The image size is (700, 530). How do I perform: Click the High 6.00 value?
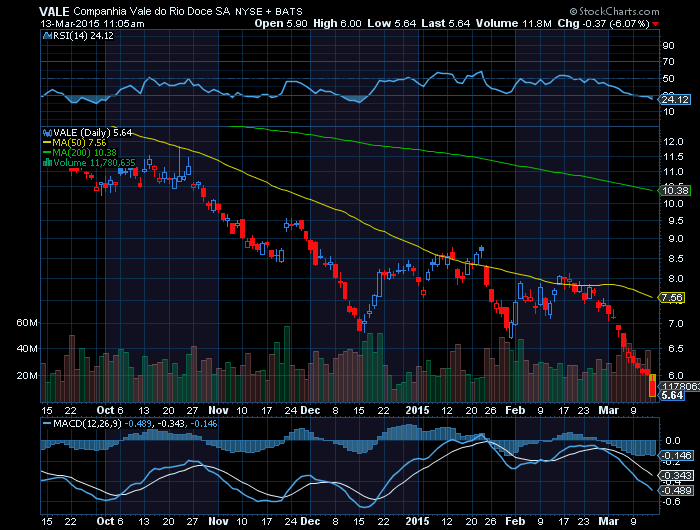coord(337,23)
